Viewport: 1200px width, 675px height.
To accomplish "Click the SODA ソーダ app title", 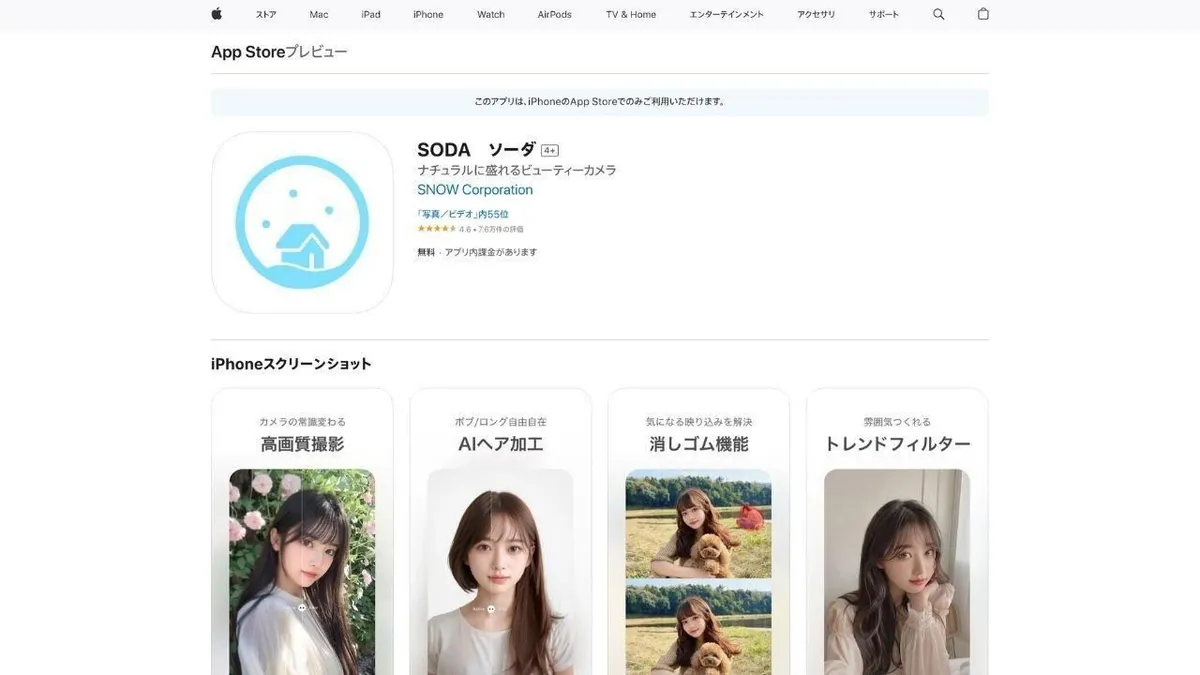I will click(x=476, y=150).
